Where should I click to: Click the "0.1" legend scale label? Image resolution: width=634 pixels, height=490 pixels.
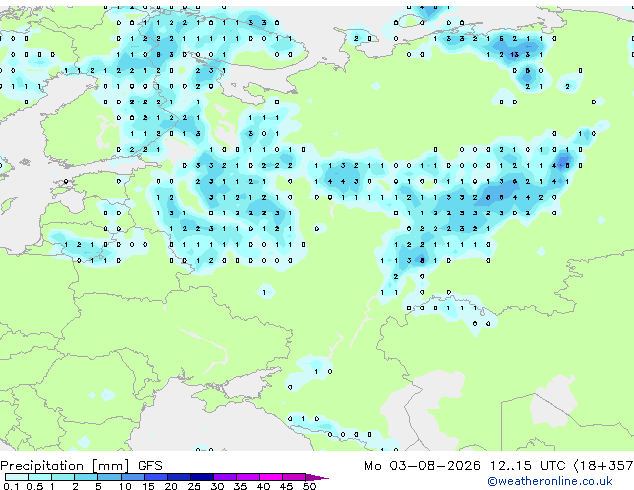[x=11, y=486]
